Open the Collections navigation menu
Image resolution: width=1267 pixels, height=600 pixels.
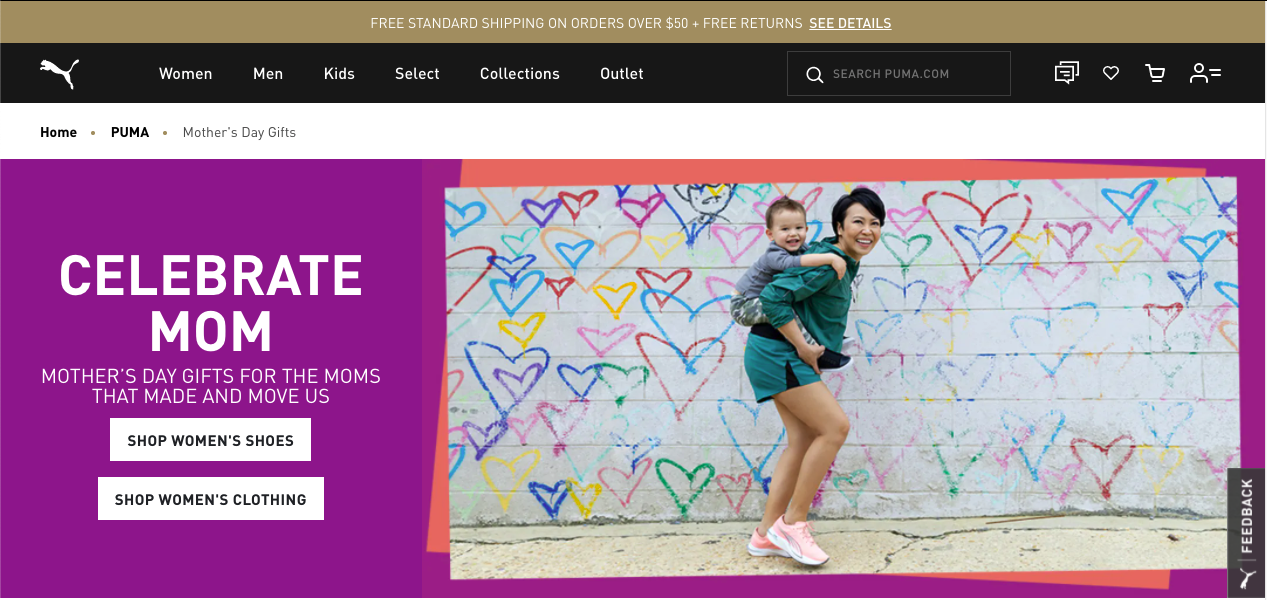coord(520,73)
